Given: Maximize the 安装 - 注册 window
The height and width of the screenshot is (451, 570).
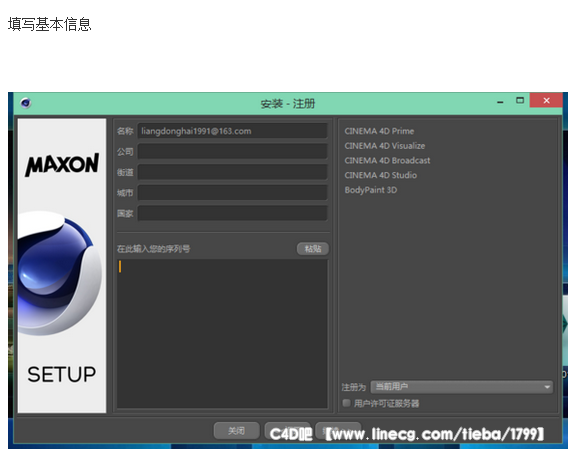Looking at the screenshot, I should (520, 100).
